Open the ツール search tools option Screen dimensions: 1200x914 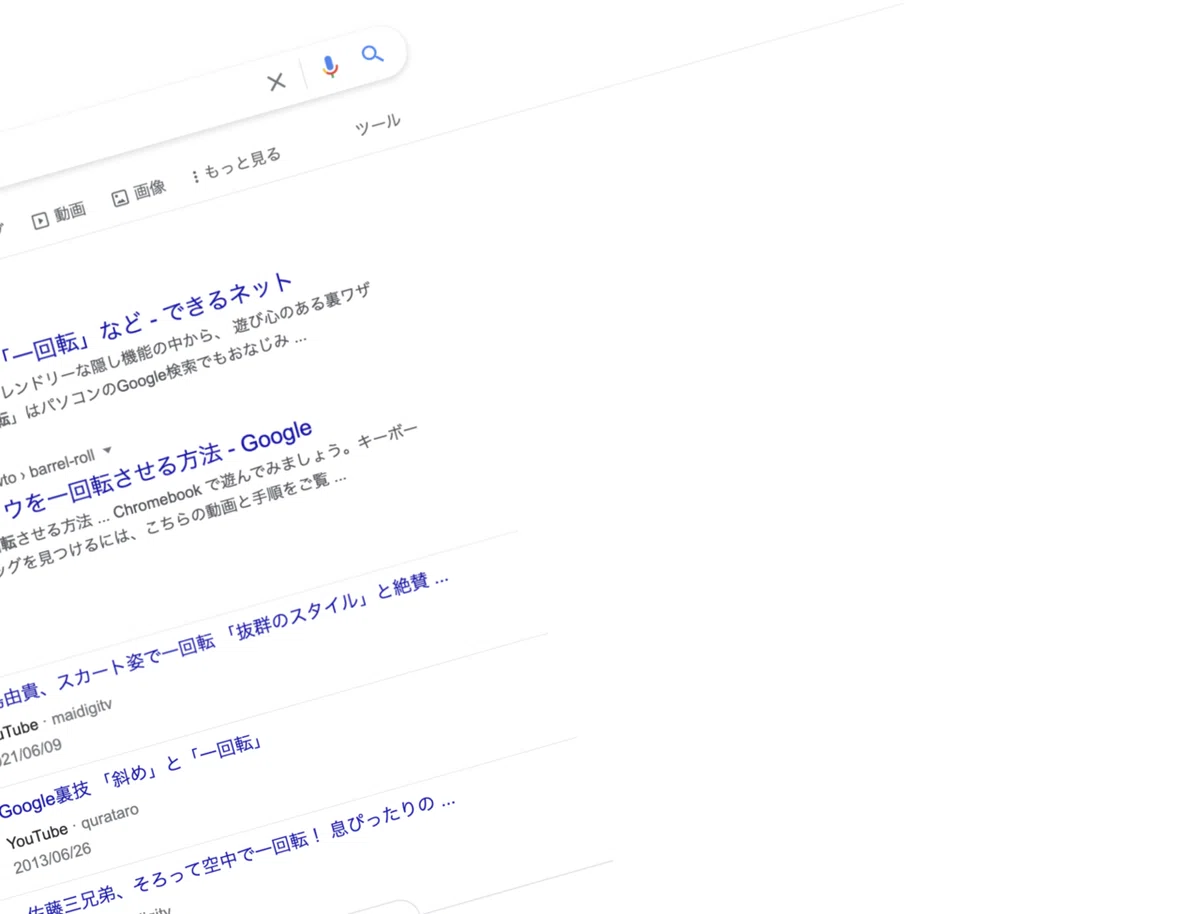pos(378,126)
